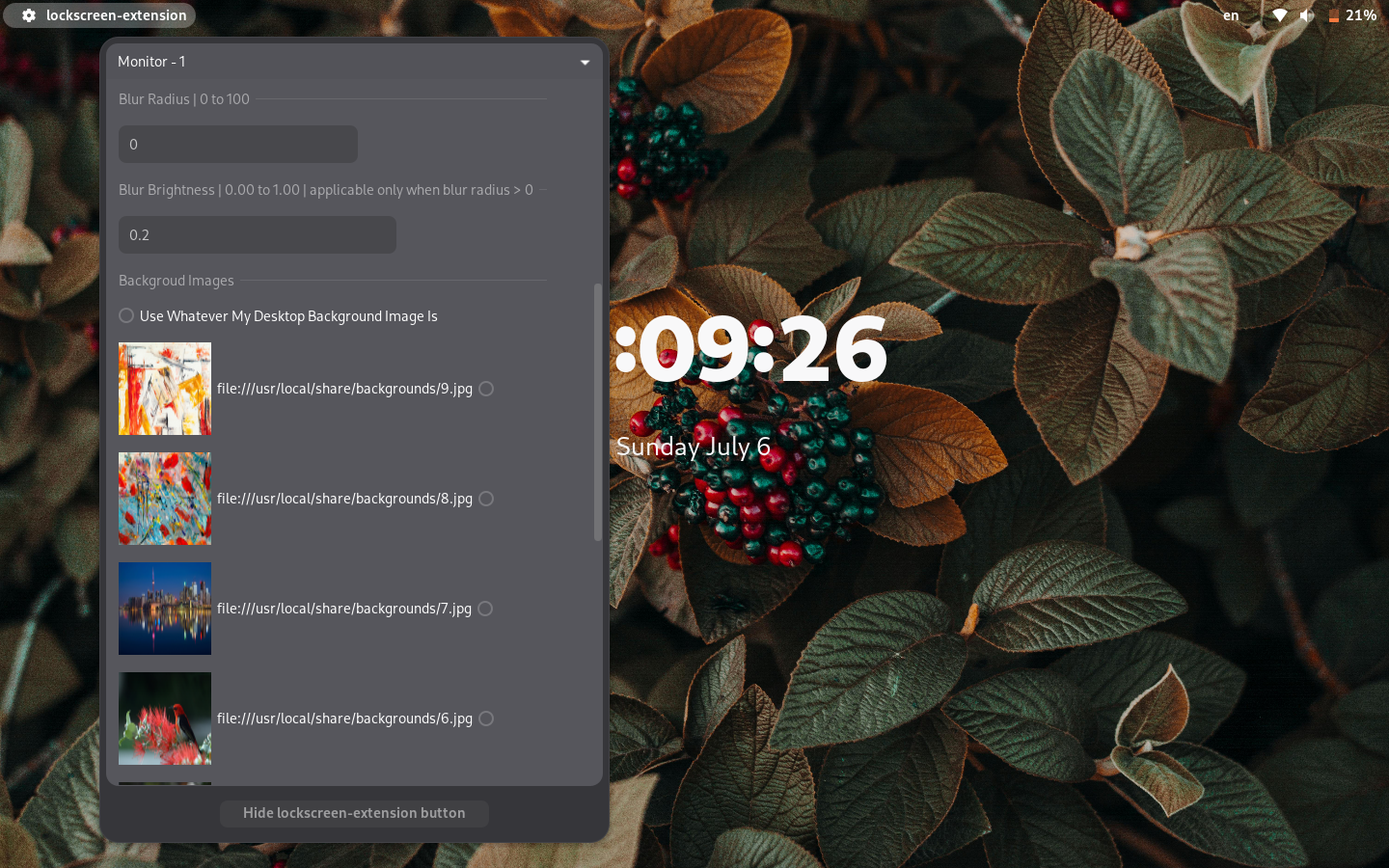Click the 8.jpg colorful painting thumbnail
Image resolution: width=1389 pixels, height=868 pixels.
click(x=165, y=499)
